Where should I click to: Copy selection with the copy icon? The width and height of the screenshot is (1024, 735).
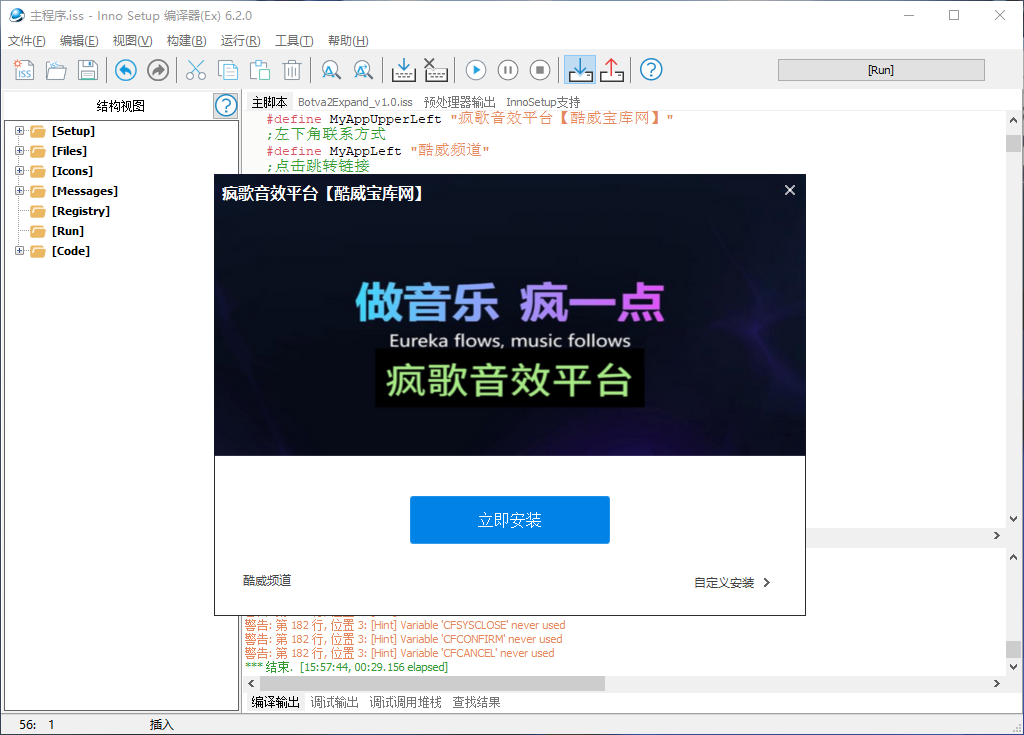(228, 70)
